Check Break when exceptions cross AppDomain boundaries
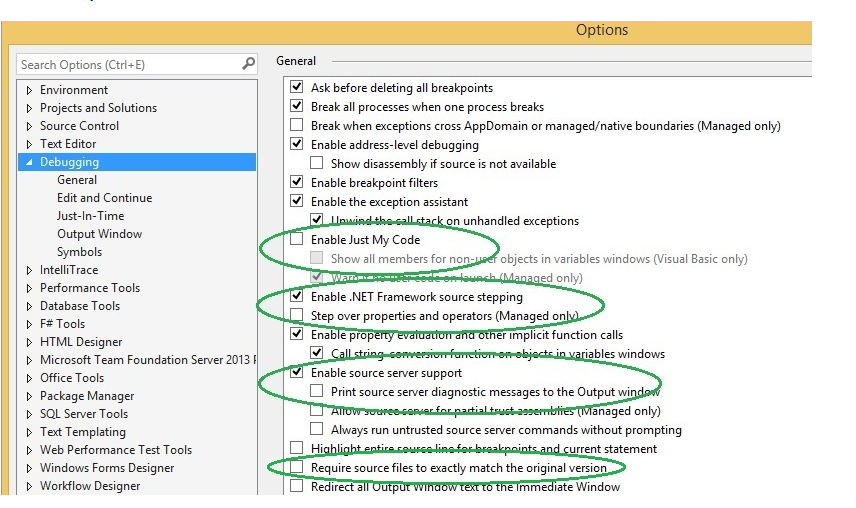This screenshot has height=508, width=856. coord(296,125)
